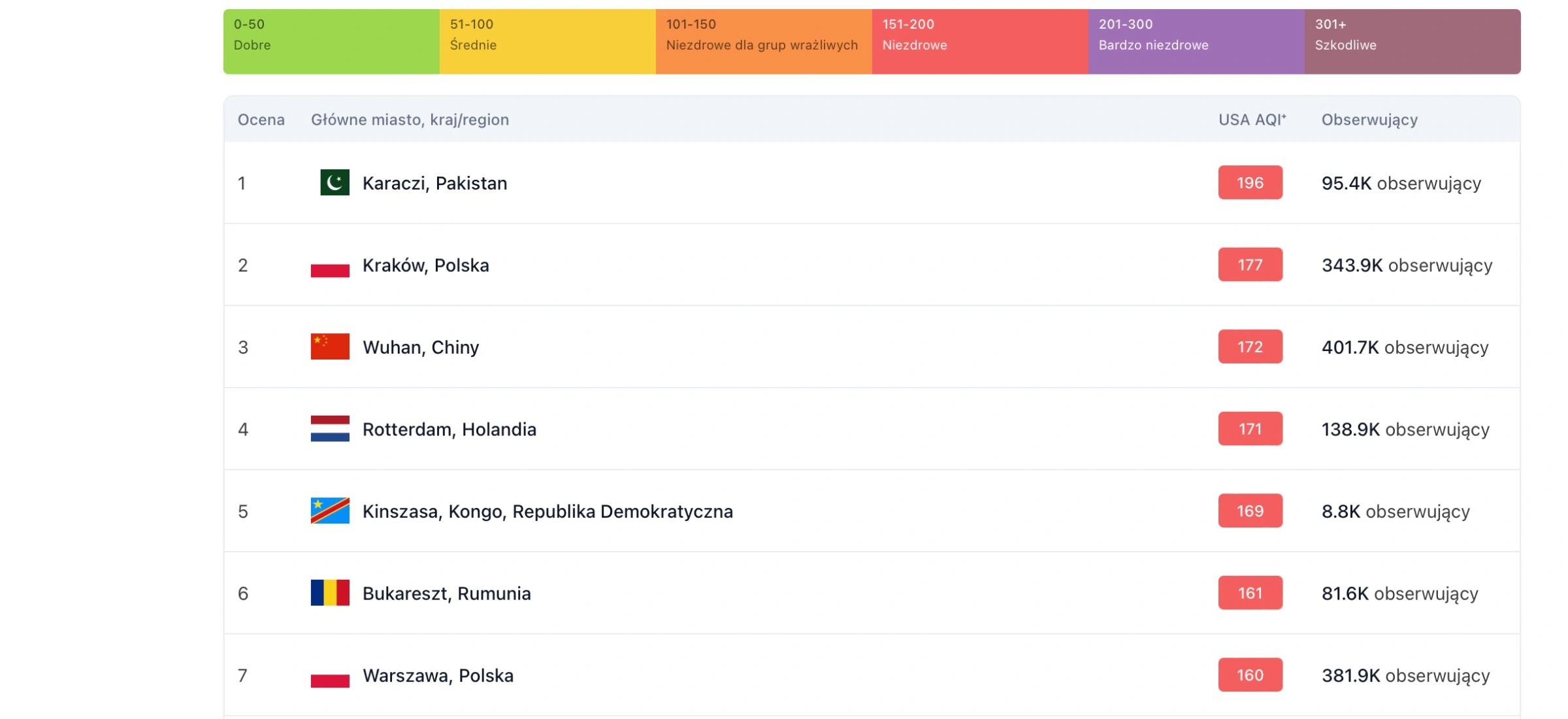
Task: Click rank number 3 in Wuhan row
Action: [242, 347]
